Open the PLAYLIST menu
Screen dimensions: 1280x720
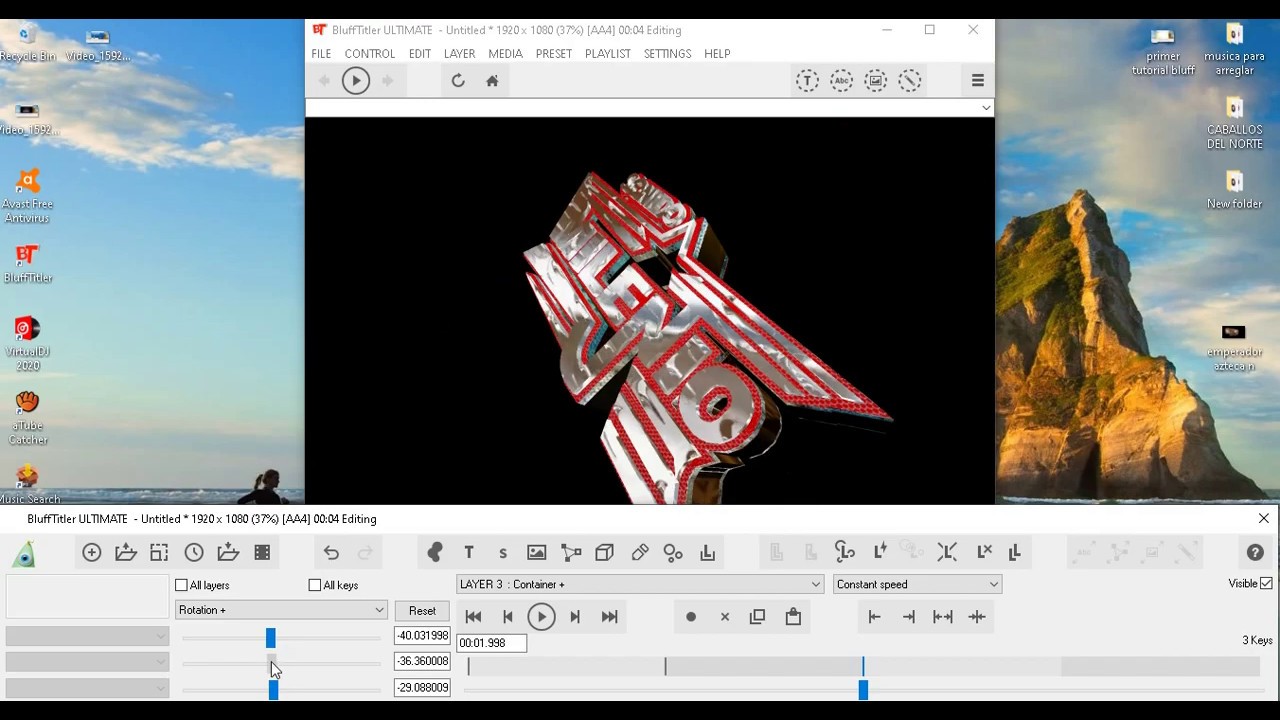click(608, 54)
